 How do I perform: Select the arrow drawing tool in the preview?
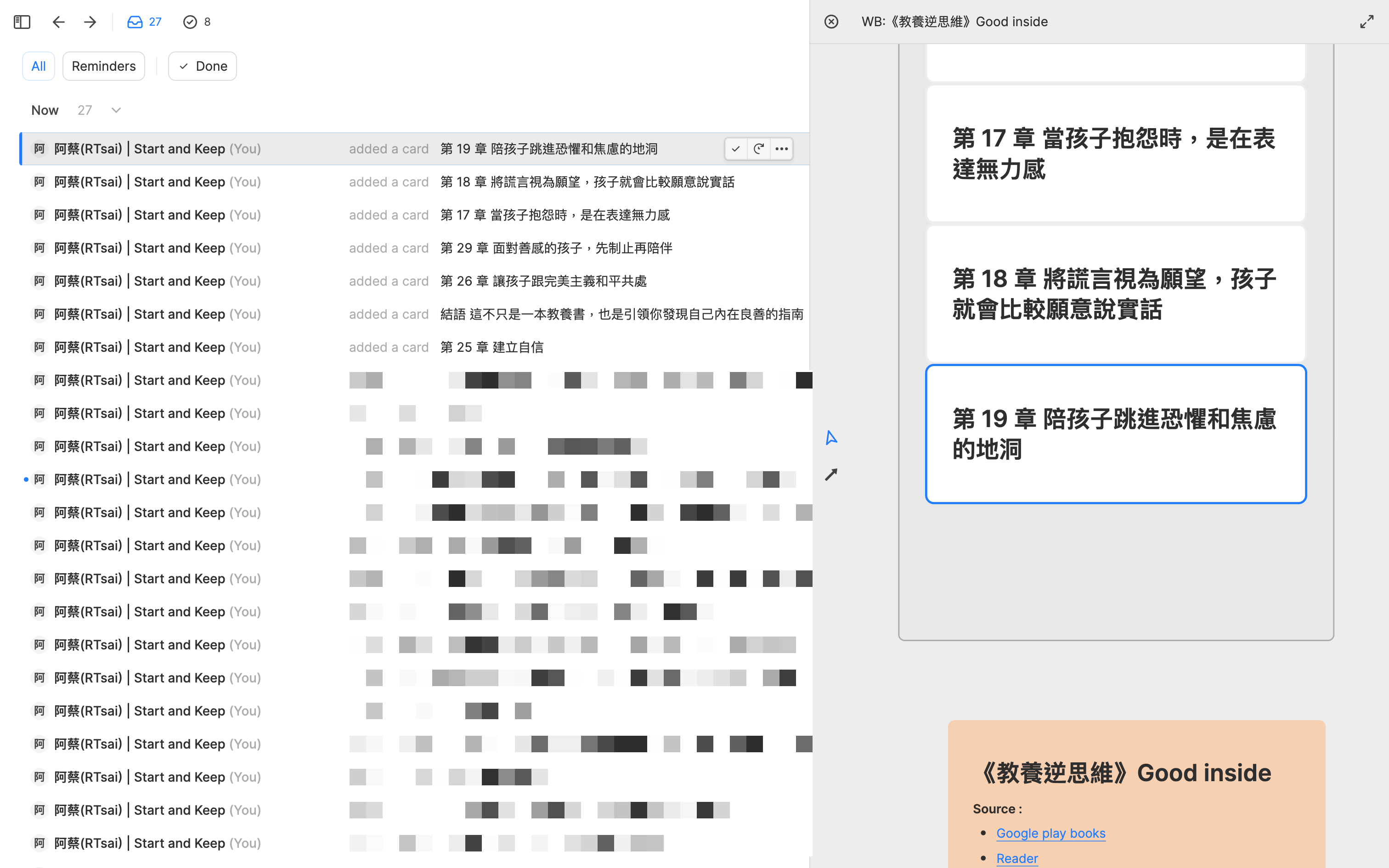click(x=831, y=474)
